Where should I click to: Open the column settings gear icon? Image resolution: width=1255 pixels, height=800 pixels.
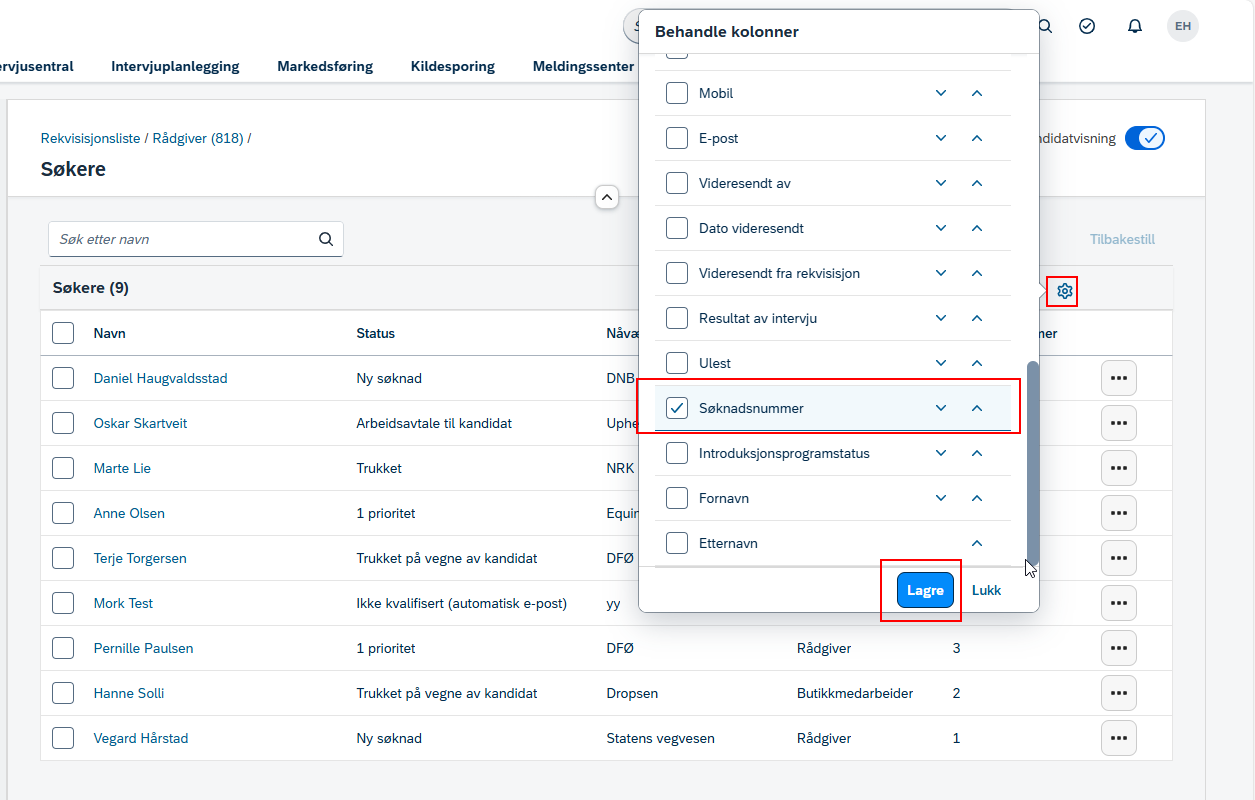[x=1064, y=291]
